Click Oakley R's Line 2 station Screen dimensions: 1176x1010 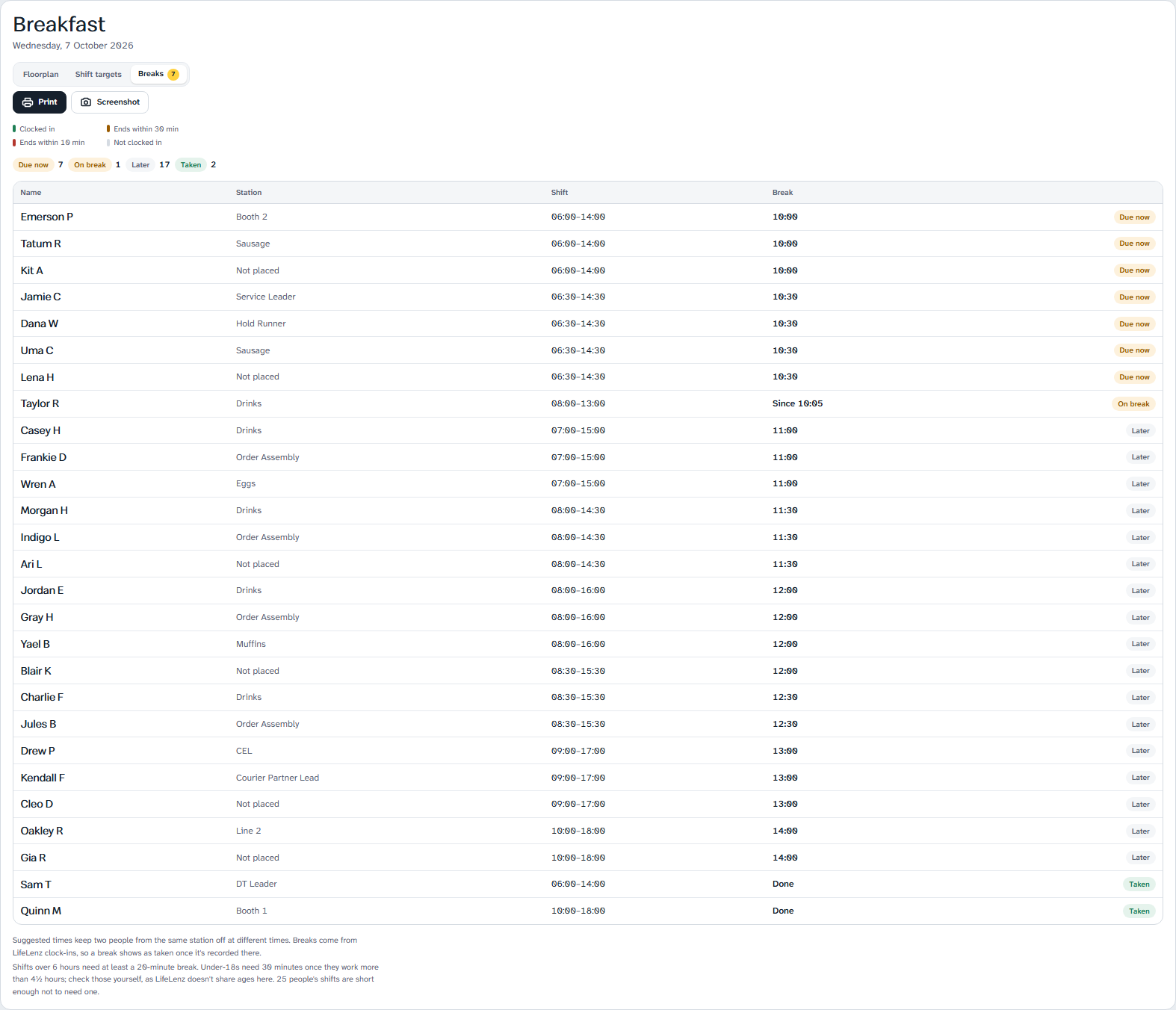click(249, 831)
